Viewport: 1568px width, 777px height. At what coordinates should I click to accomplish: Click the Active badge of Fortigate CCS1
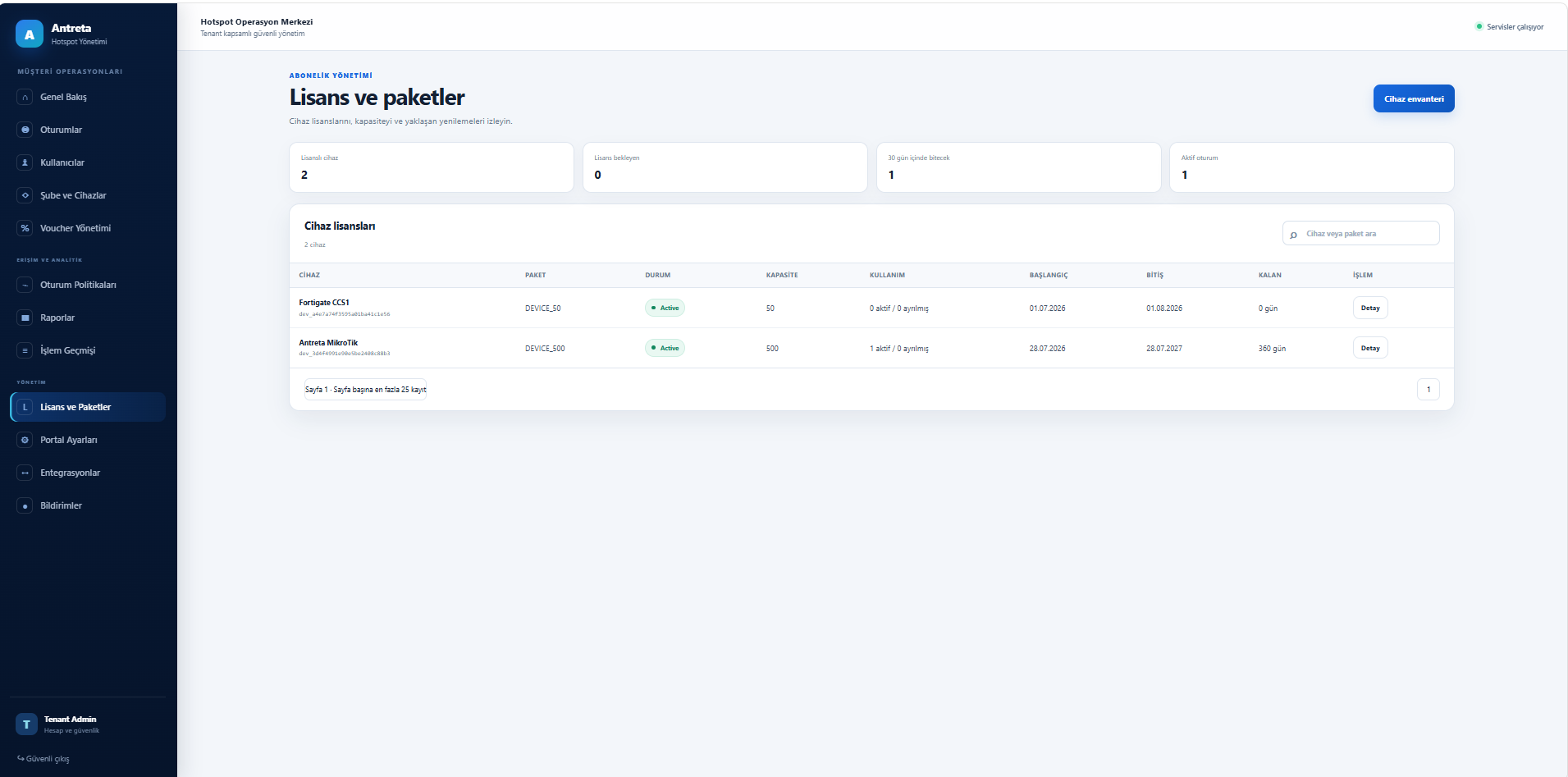coord(665,308)
